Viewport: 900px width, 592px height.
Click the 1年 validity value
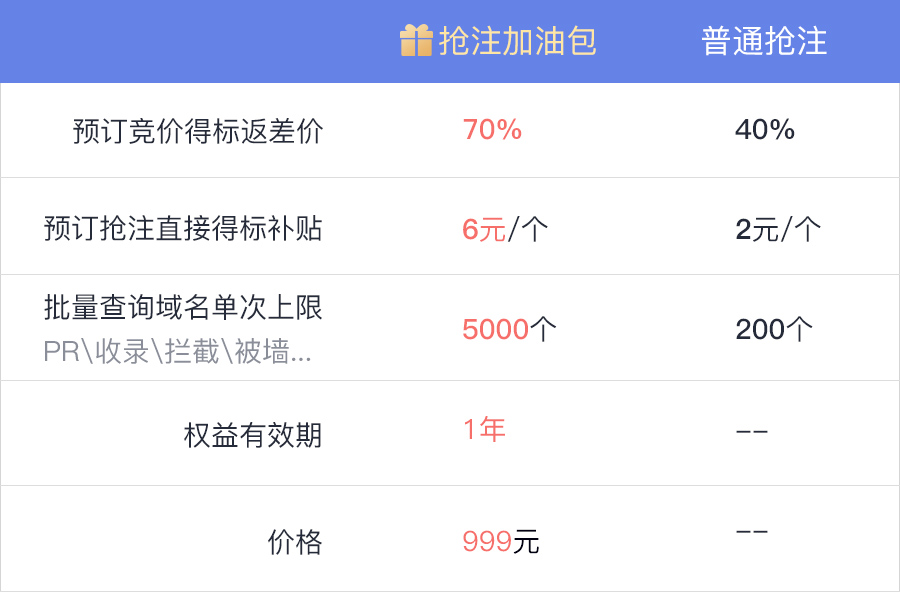[x=484, y=430]
